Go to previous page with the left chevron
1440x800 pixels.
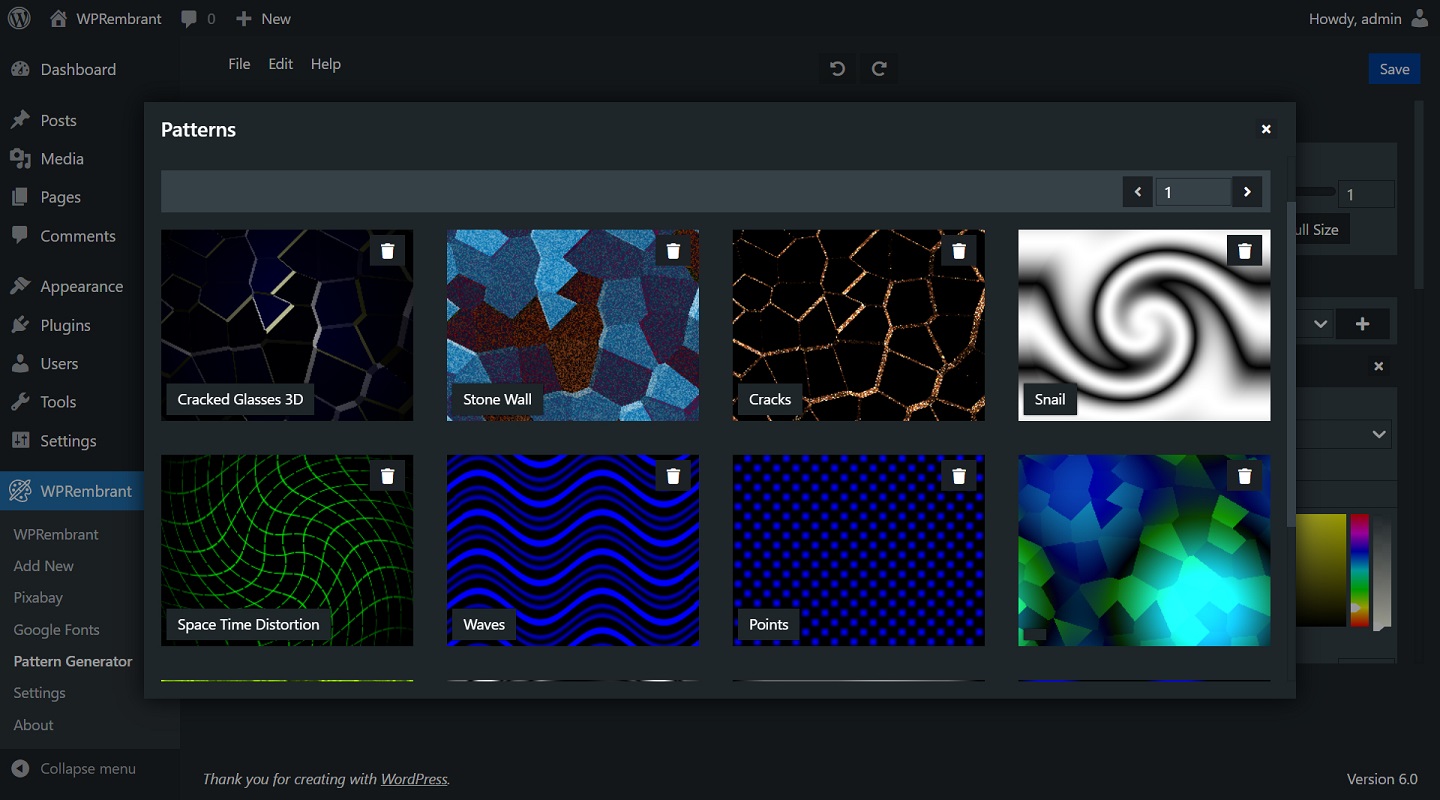click(x=1137, y=191)
